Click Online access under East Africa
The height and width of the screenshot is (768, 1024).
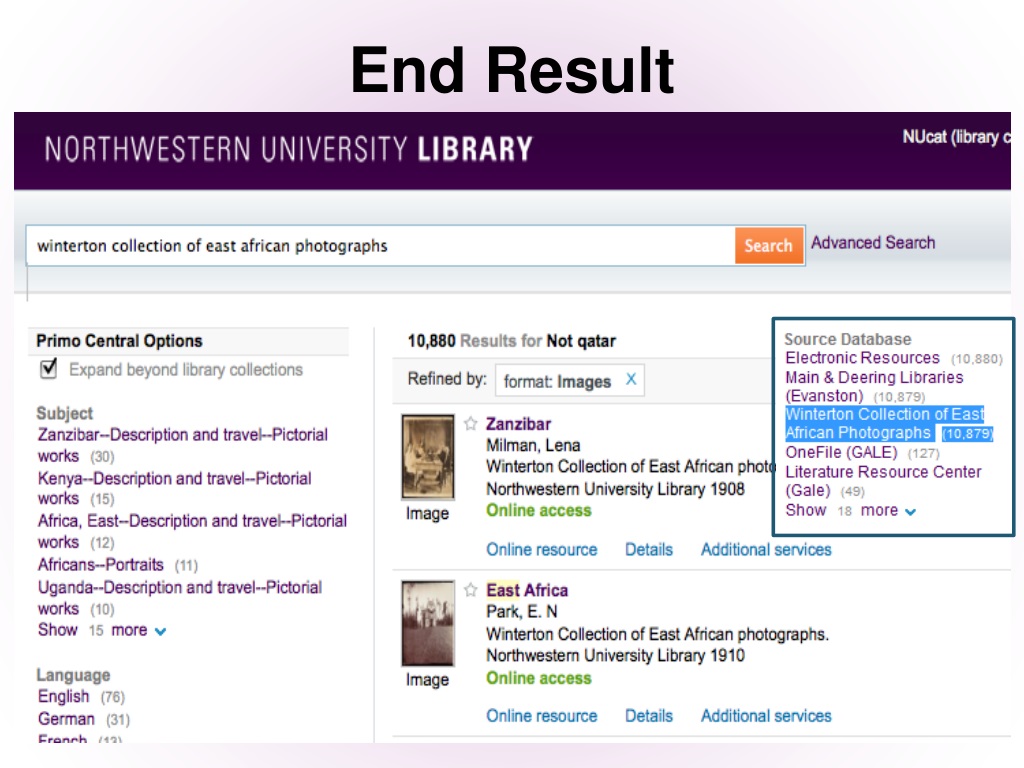(x=539, y=678)
